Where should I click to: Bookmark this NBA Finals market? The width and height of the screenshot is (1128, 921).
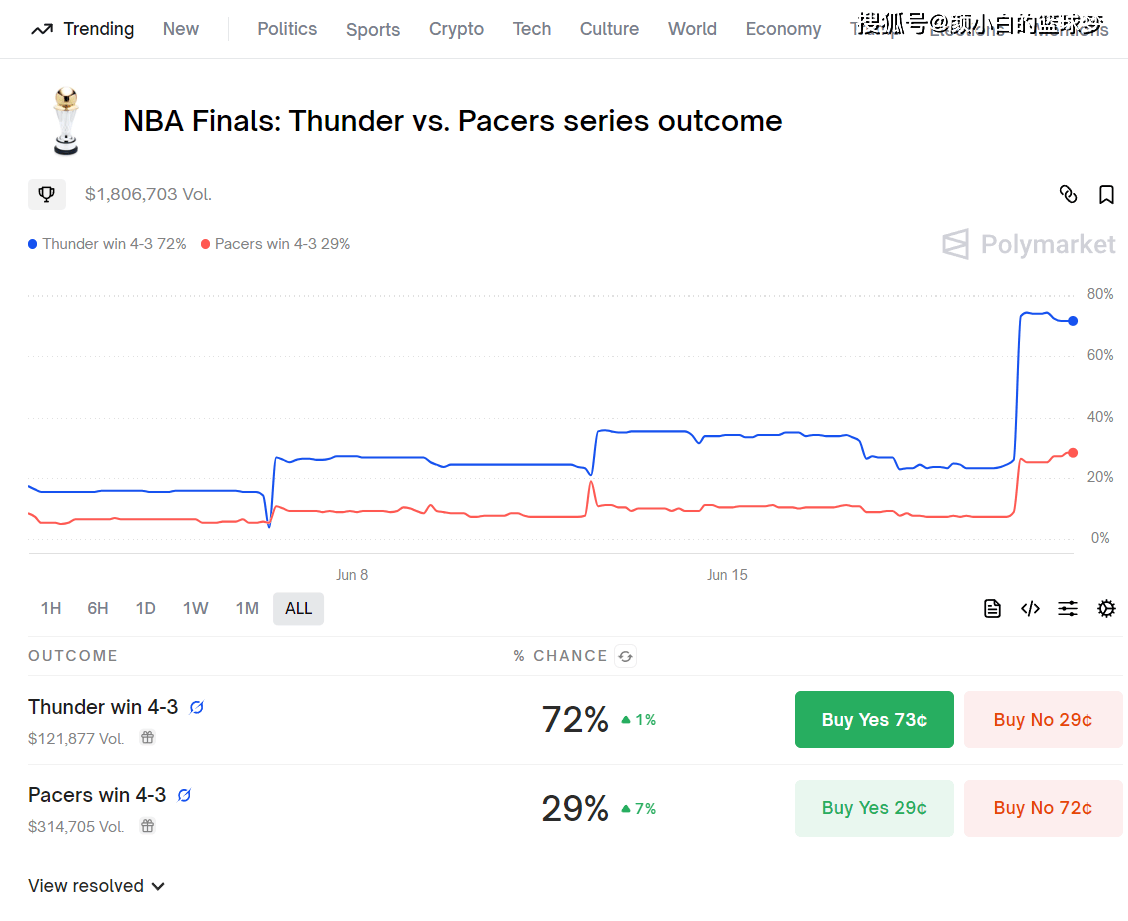coord(1106,195)
